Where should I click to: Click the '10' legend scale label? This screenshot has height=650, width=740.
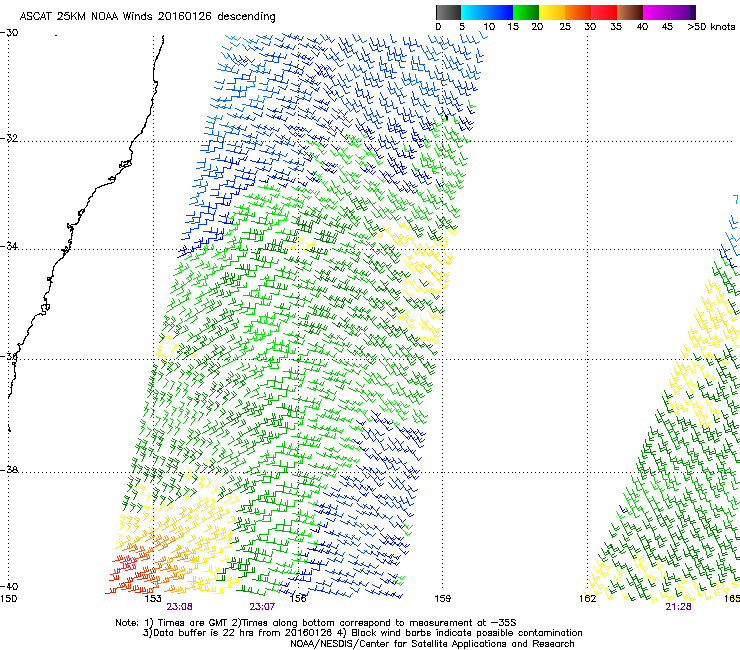489,27
